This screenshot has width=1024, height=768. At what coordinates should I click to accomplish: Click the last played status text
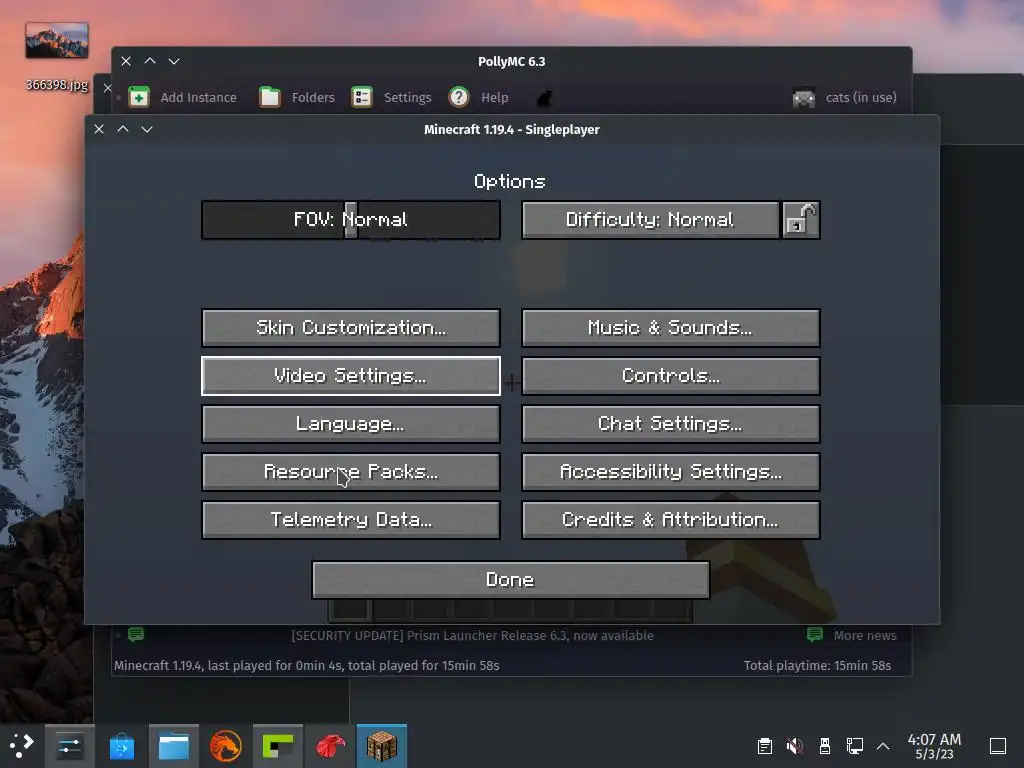pyautogui.click(x=306, y=665)
